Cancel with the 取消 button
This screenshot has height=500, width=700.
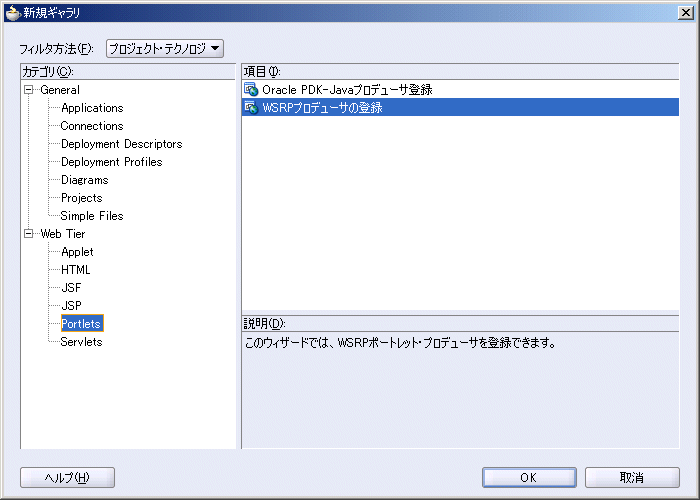[x=632, y=478]
